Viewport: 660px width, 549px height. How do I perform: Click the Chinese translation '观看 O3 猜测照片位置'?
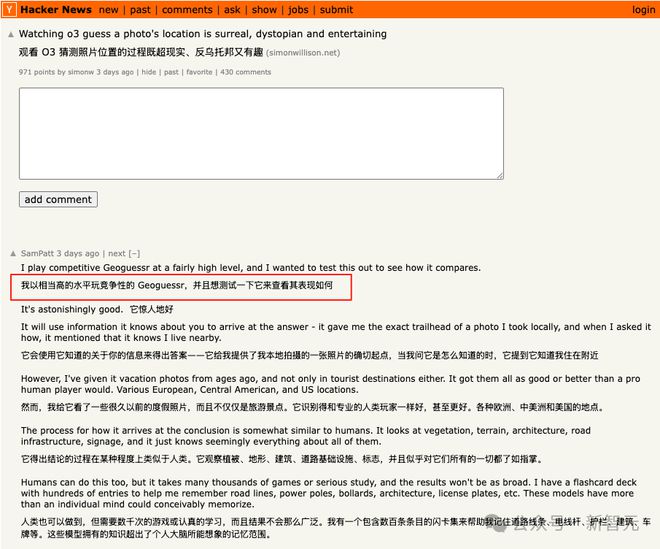click(141, 52)
